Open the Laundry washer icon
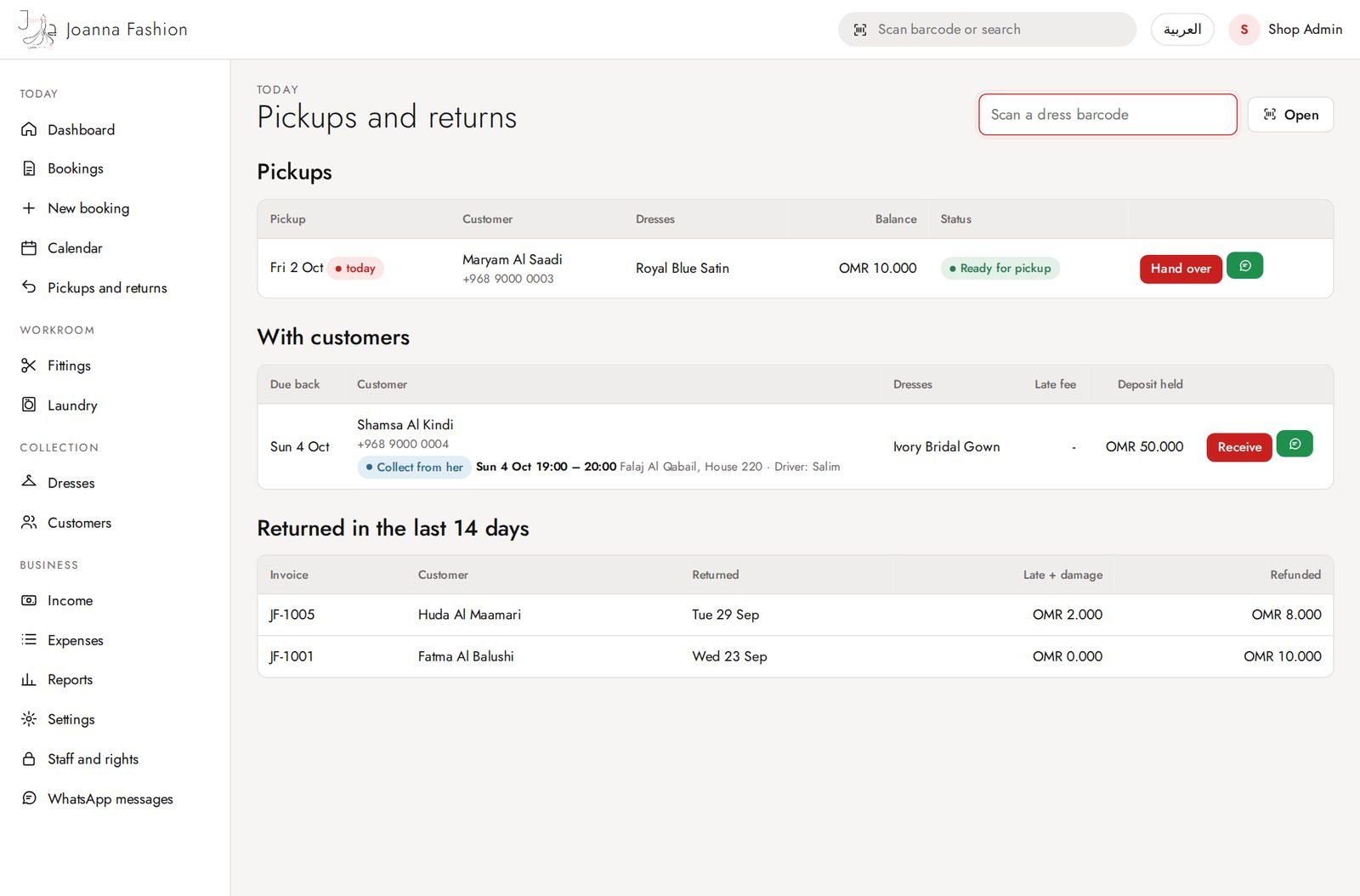 point(29,405)
